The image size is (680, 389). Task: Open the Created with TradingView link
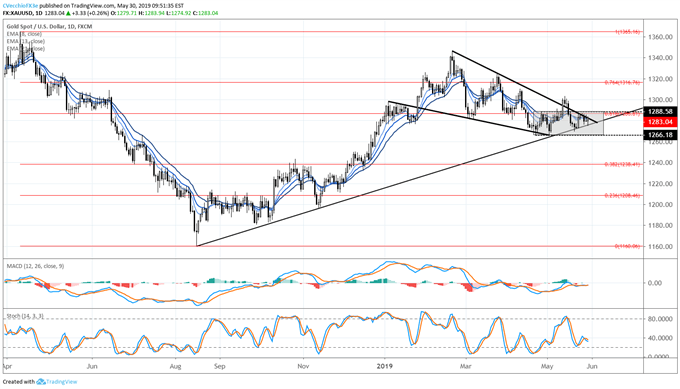(40, 382)
